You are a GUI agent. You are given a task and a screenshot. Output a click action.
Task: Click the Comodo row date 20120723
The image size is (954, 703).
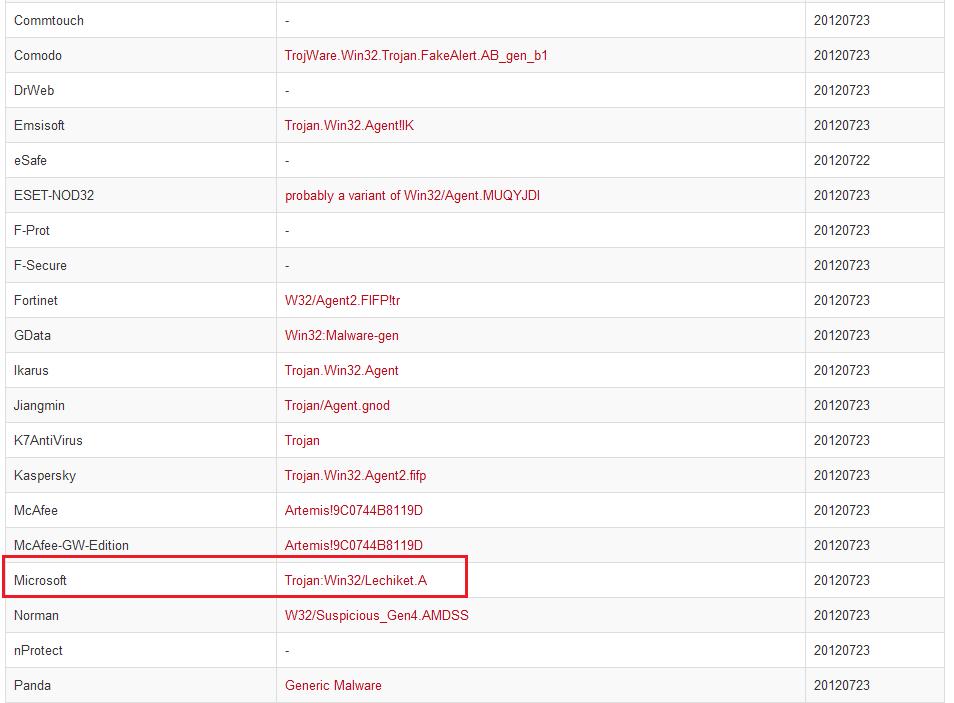point(841,55)
